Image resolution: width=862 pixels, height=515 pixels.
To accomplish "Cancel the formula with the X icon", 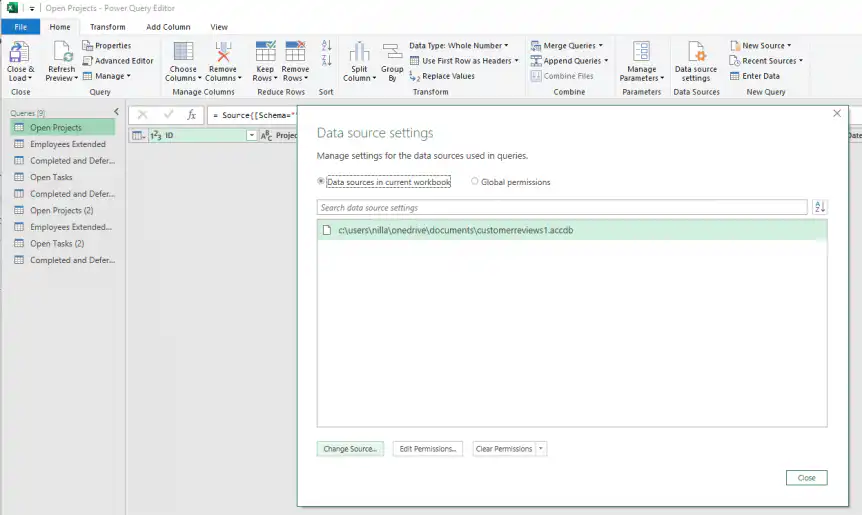I will 142,115.
